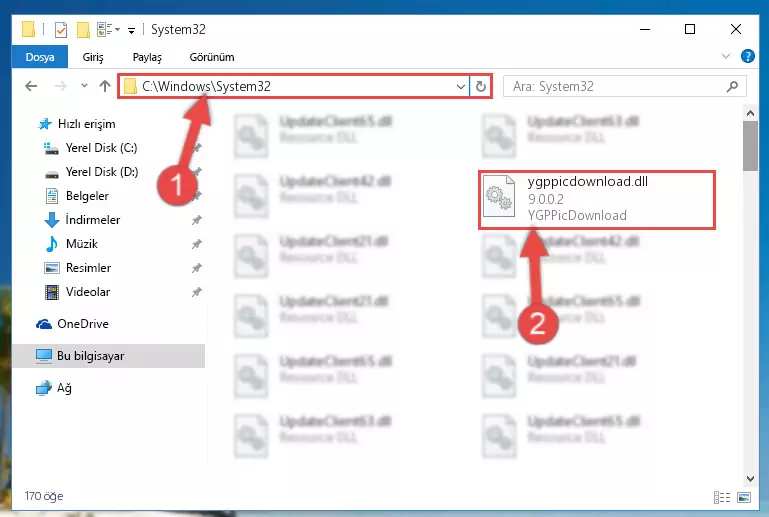Click the Forward navigation arrow
Viewport: 769px width, 517px height.
(60, 86)
